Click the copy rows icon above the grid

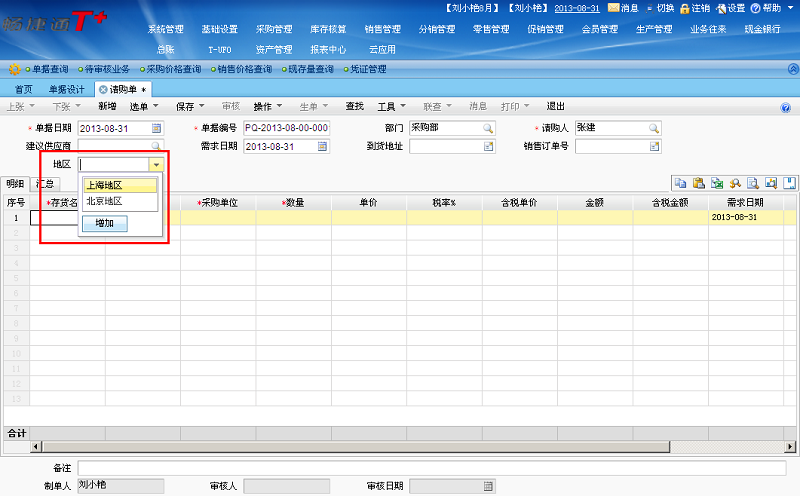point(680,183)
